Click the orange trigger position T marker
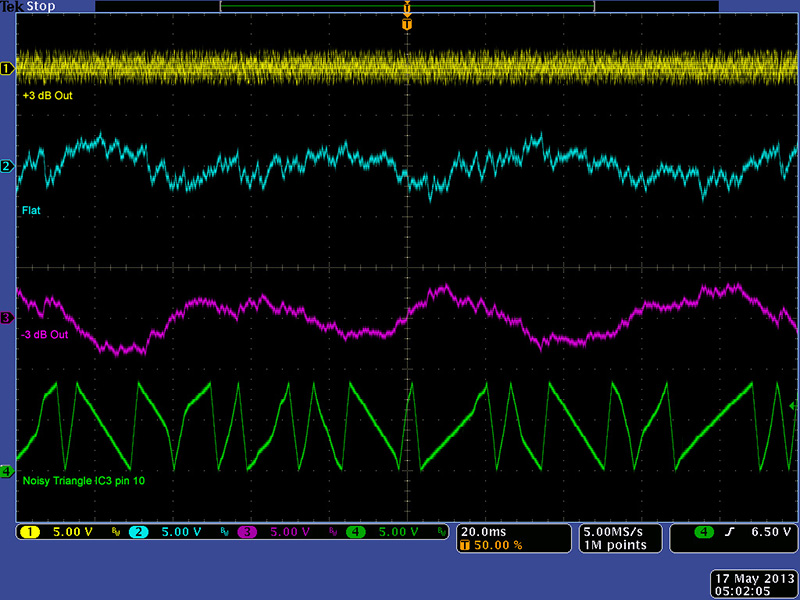Image resolution: width=800 pixels, height=600 pixels. click(406, 23)
